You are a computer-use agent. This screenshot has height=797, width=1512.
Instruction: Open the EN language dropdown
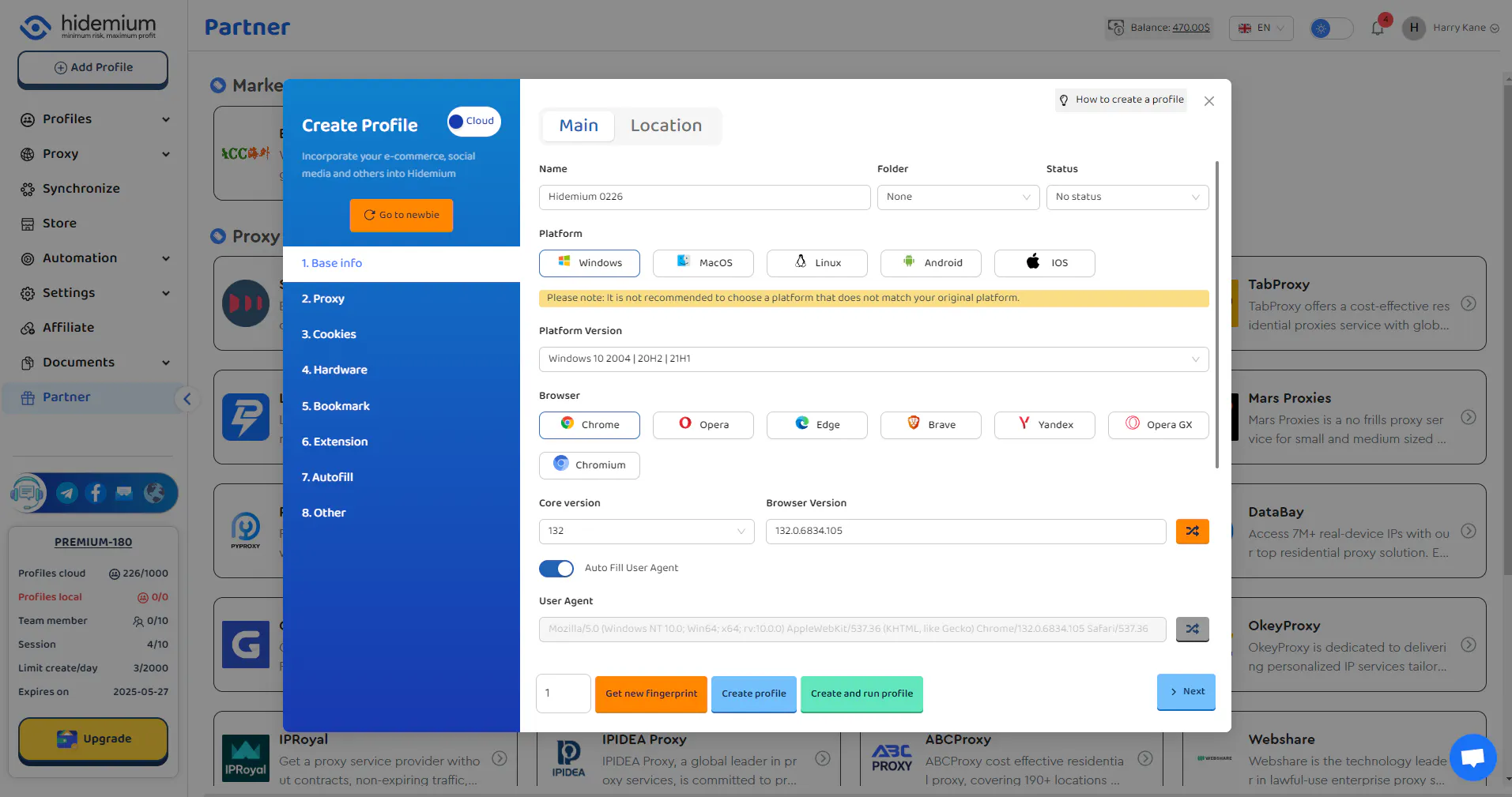pos(1261,28)
